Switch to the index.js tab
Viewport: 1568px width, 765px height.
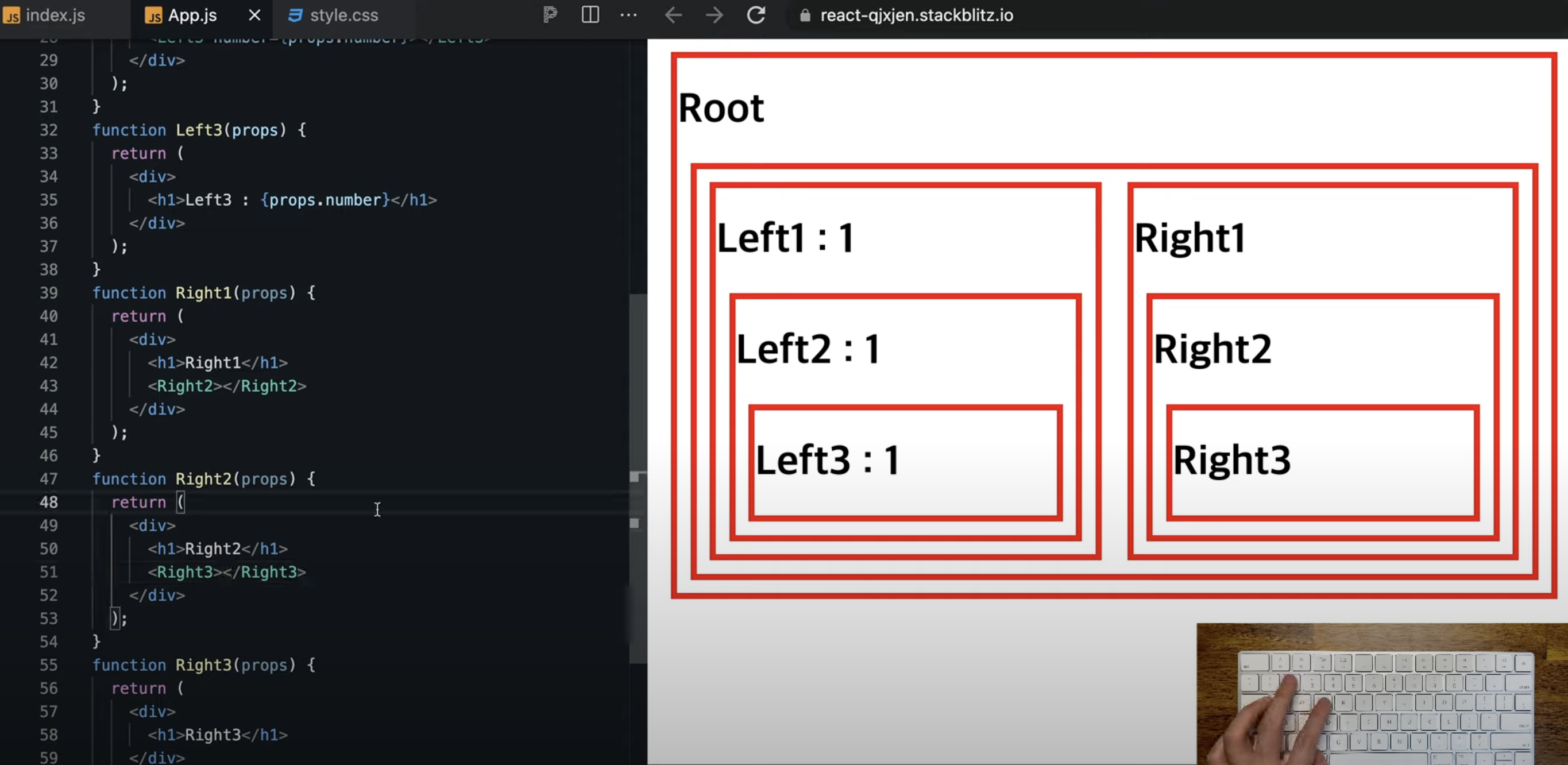(x=55, y=15)
